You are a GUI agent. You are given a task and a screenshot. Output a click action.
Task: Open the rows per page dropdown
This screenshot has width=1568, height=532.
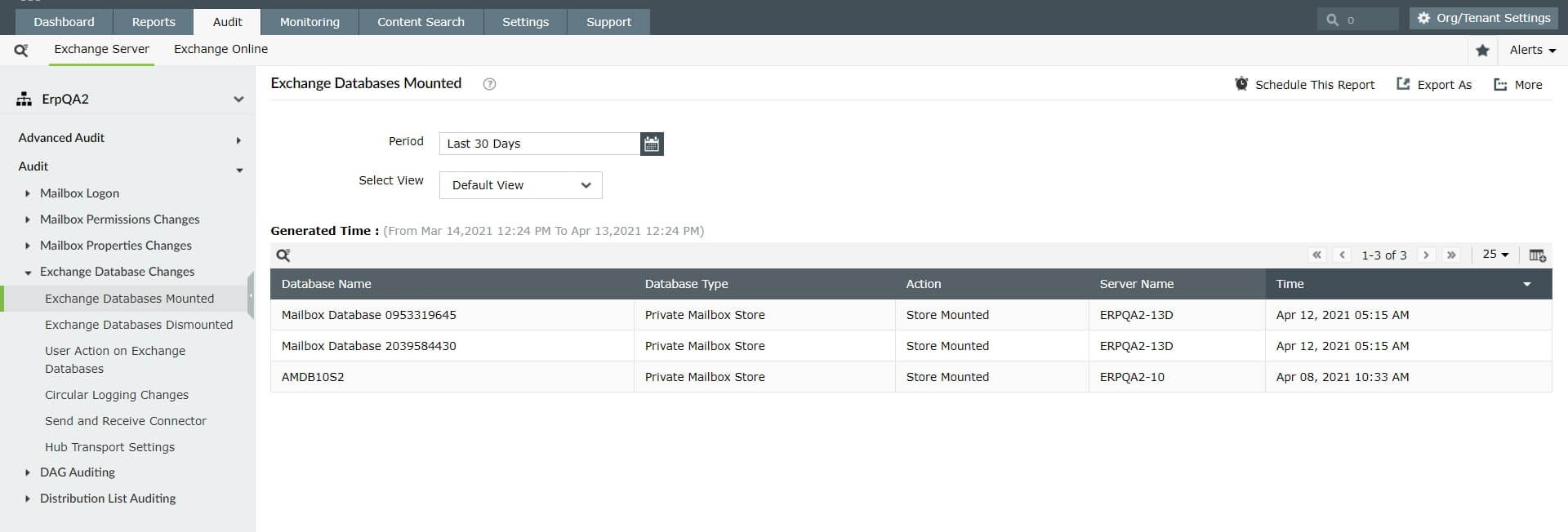click(1495, 255)
